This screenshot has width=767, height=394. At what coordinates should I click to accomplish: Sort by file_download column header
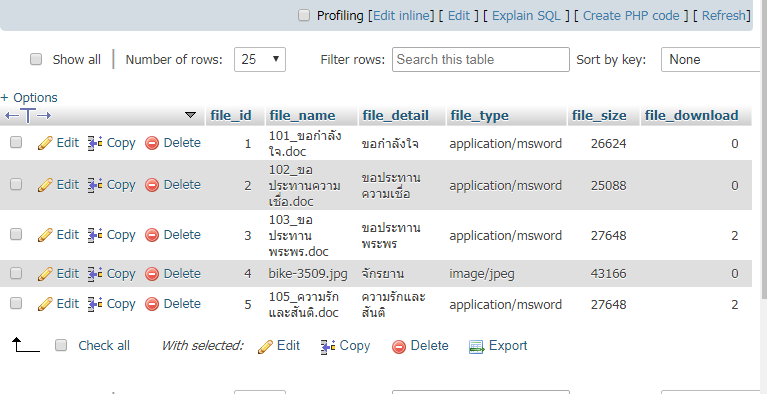[692, 116]
